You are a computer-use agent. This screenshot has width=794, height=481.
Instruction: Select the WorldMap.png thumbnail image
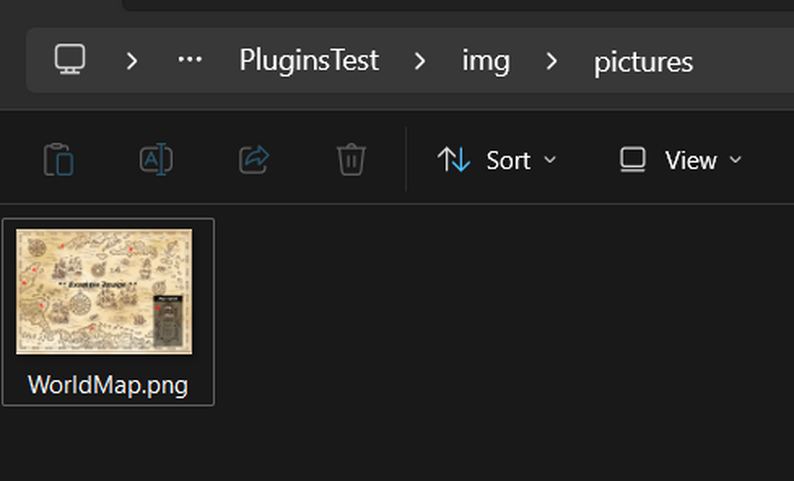[x=105, y=291]
